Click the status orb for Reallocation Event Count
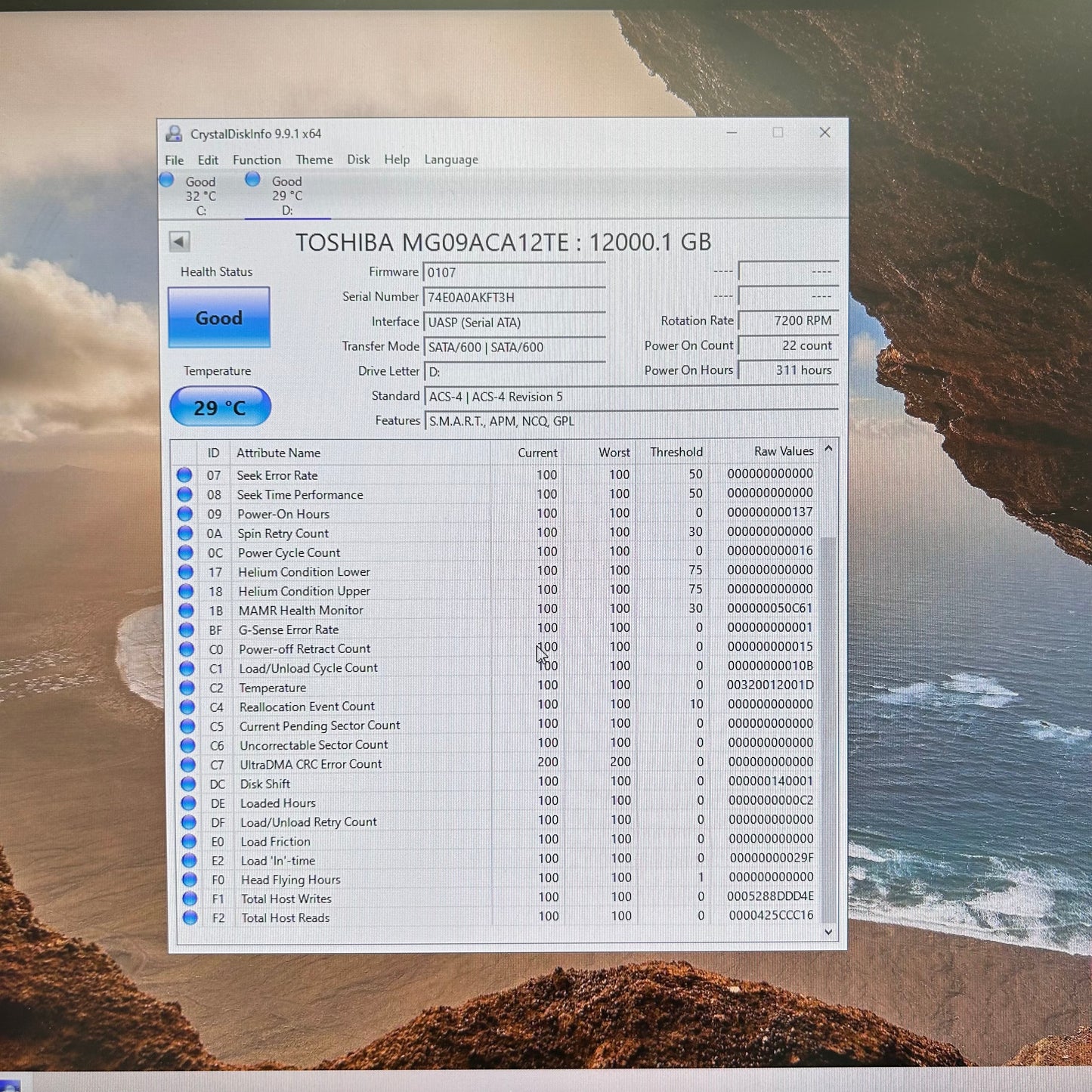 pyautogui.click(x=187, y=707)
